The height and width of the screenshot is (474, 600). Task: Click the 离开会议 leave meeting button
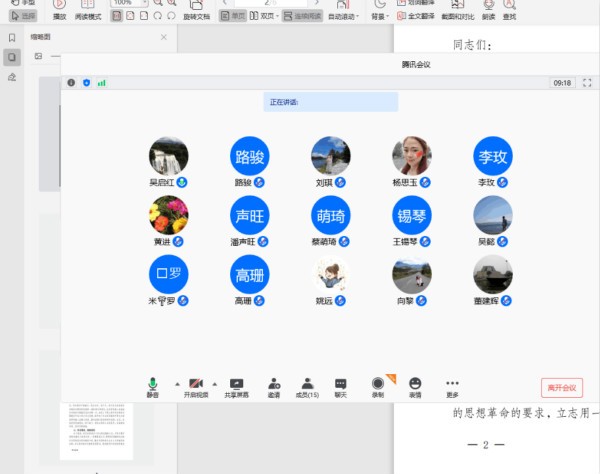click(x=561, y=387)
